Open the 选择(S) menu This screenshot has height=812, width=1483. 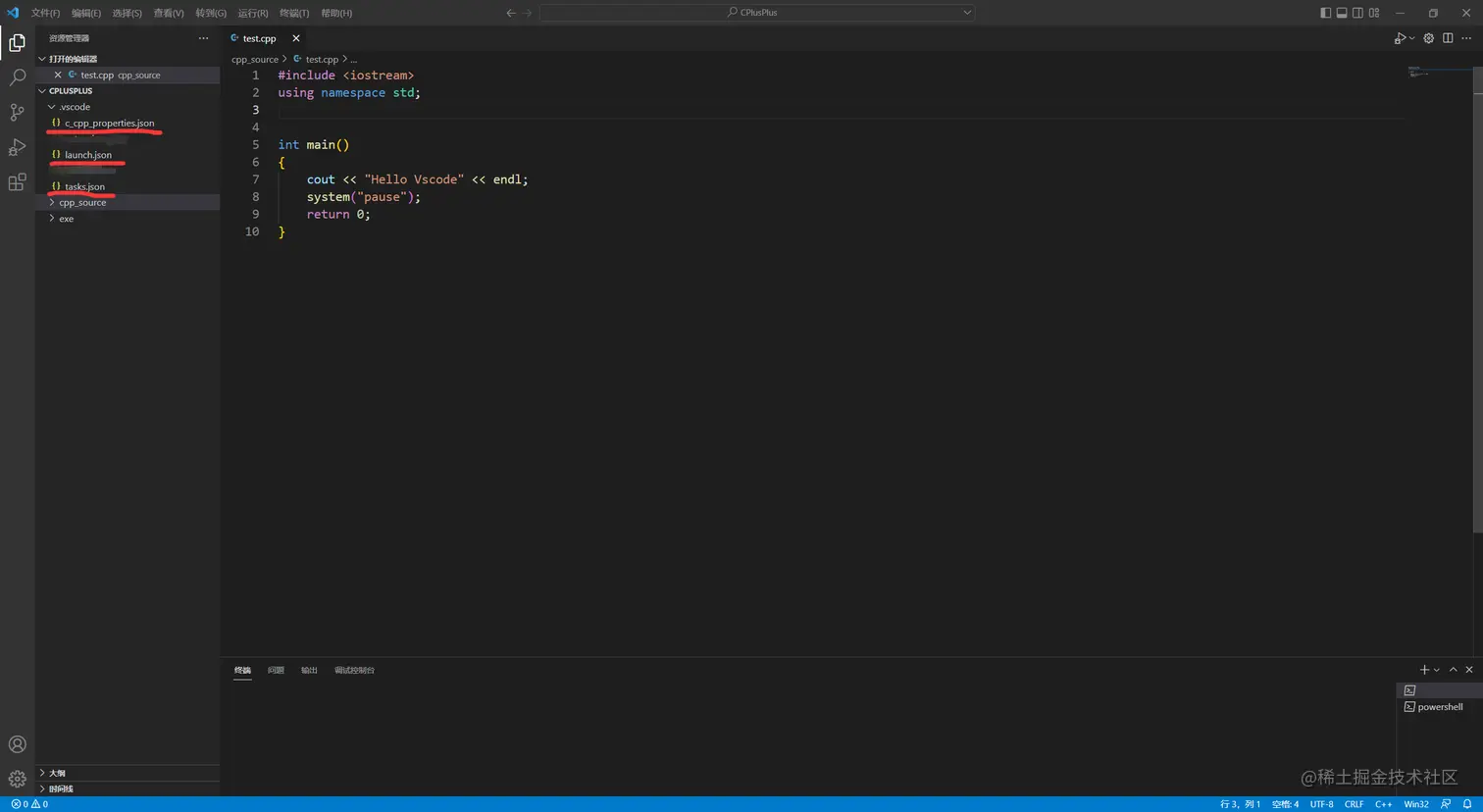(128, 13)
